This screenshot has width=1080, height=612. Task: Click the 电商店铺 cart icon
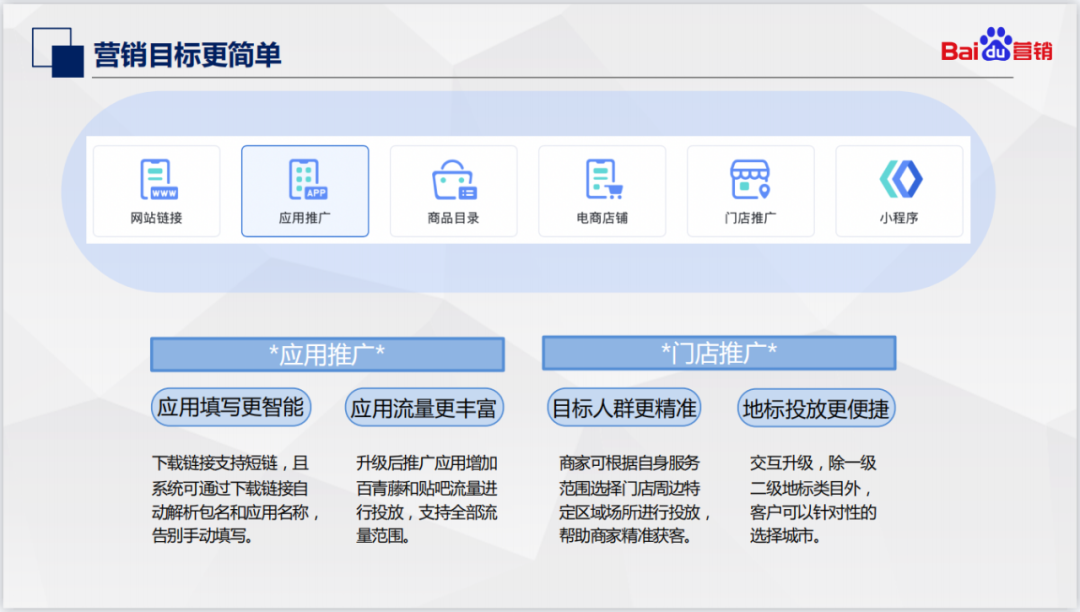tap(604, 180)
